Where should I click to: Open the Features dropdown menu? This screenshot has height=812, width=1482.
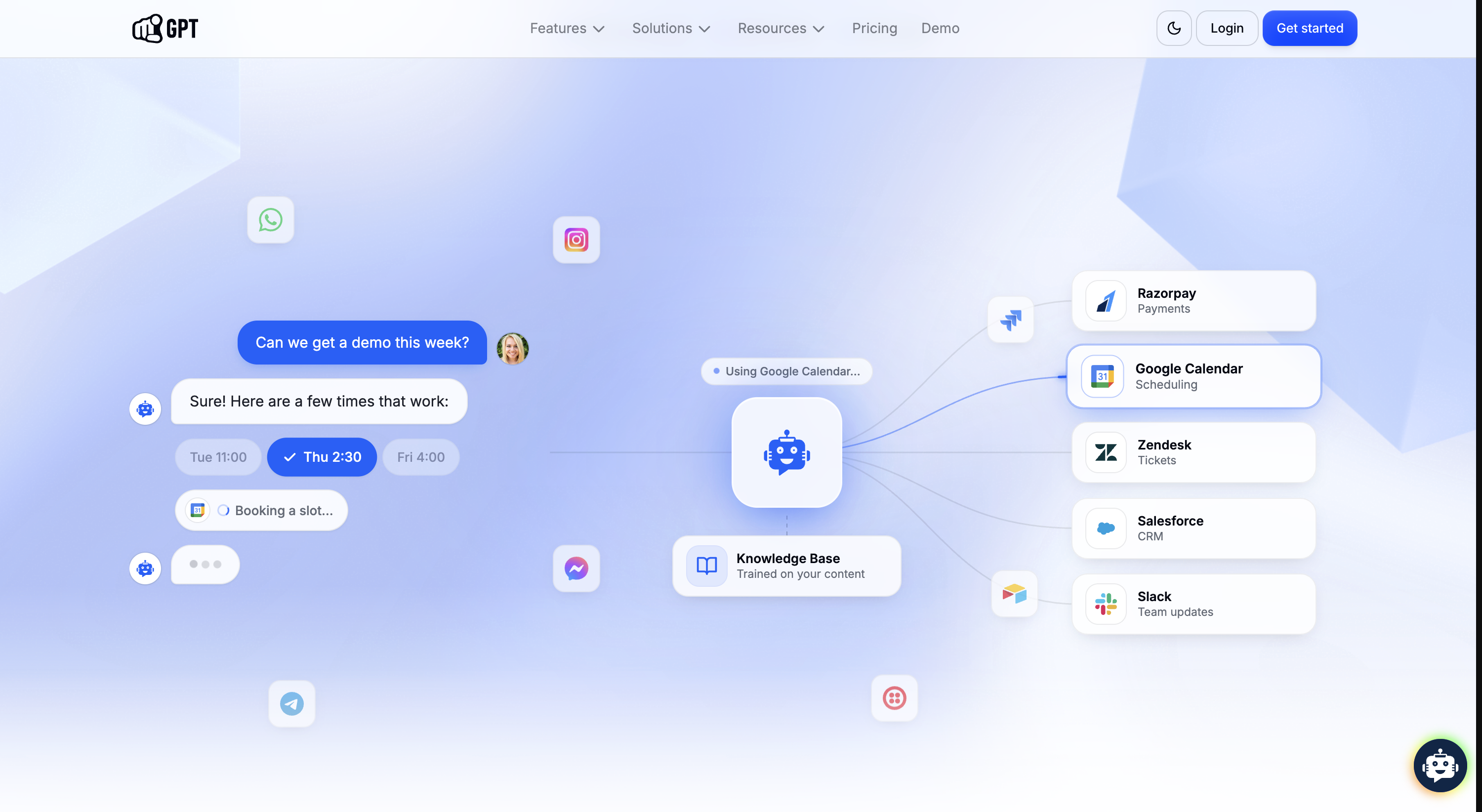(x=567, y=28)
